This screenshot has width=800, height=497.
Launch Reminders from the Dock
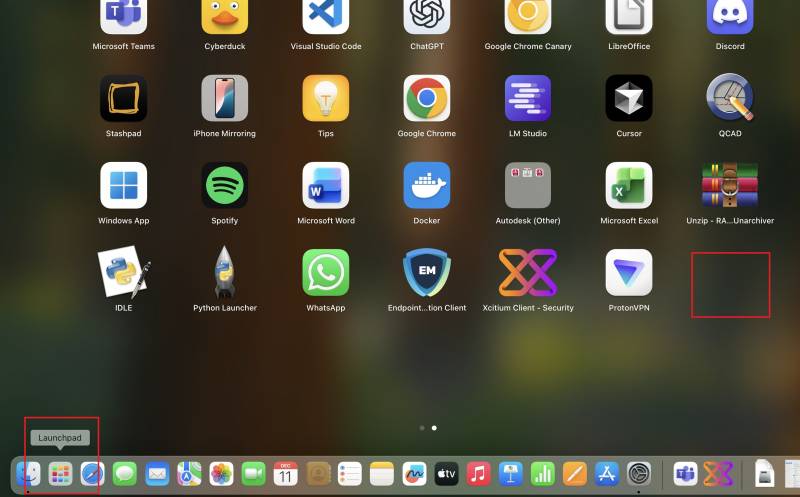pos(350,474)
